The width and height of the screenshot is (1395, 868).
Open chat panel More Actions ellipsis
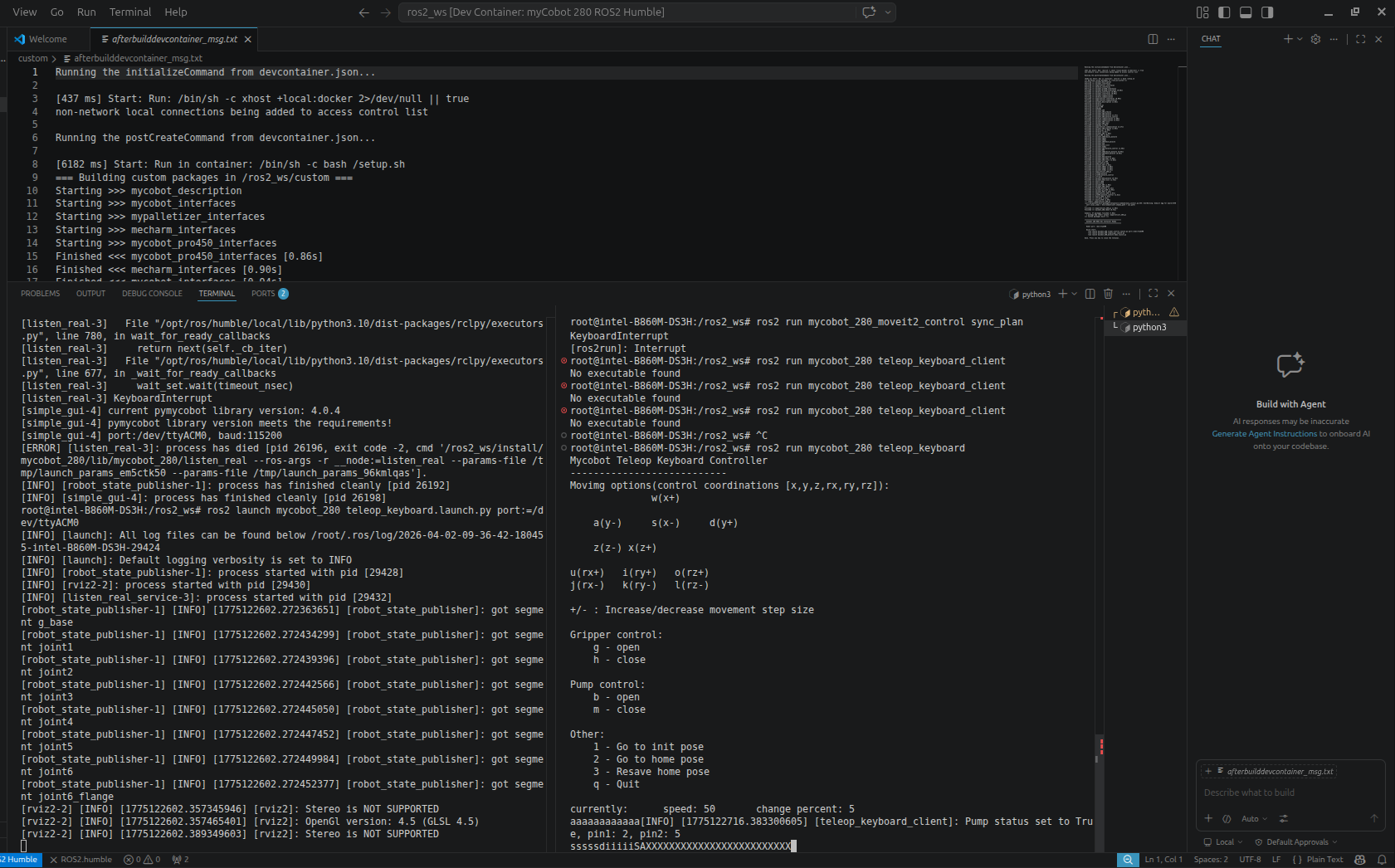pyautogui.click(x=1334, y=39)
